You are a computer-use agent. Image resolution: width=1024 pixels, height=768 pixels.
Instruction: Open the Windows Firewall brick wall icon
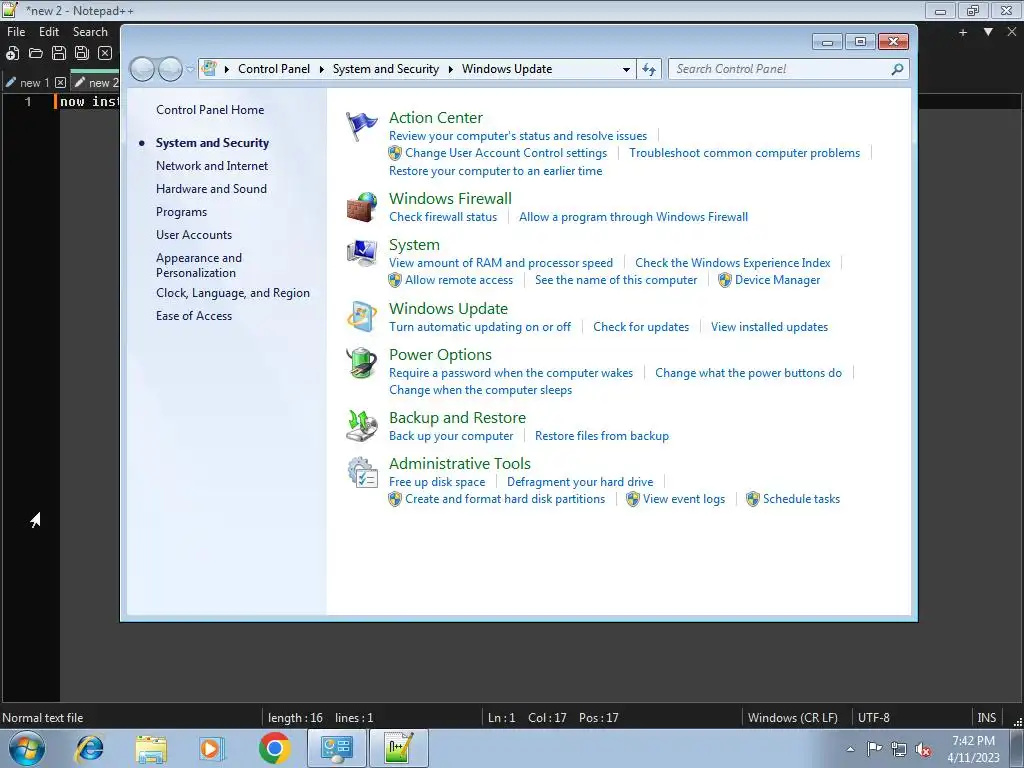point(361,207)
